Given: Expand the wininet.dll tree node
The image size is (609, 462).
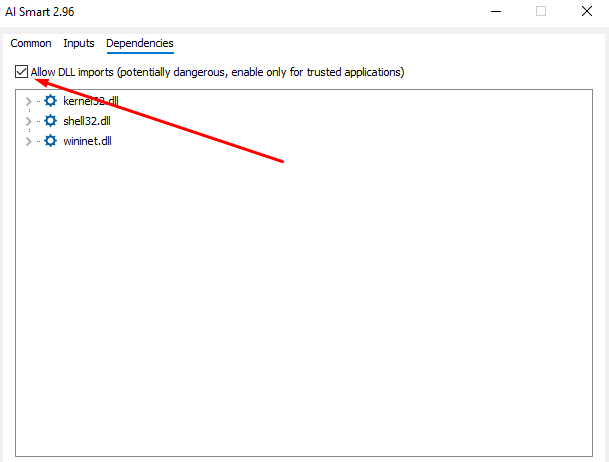Looking at the screenshot, I should click(x=28, y=141).
